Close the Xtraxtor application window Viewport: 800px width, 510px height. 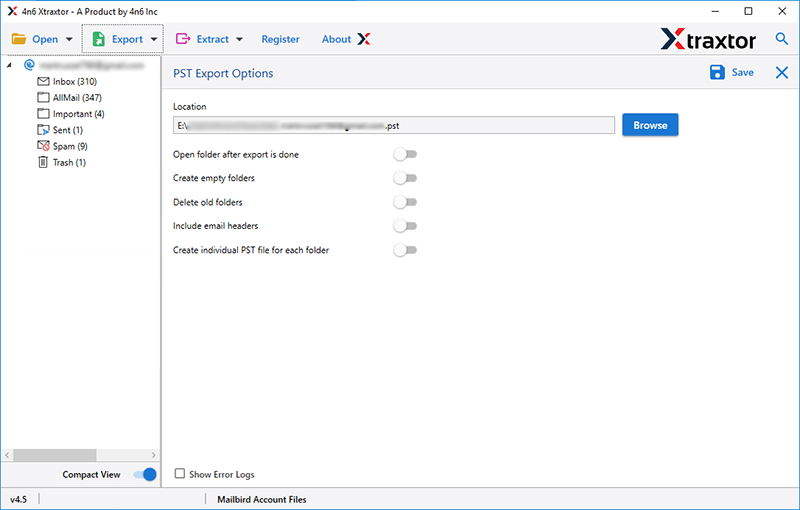coord(782,11)
